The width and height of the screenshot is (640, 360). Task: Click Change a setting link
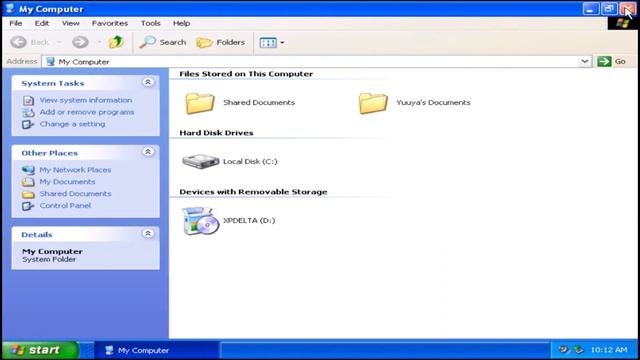[x=72, y=124]
